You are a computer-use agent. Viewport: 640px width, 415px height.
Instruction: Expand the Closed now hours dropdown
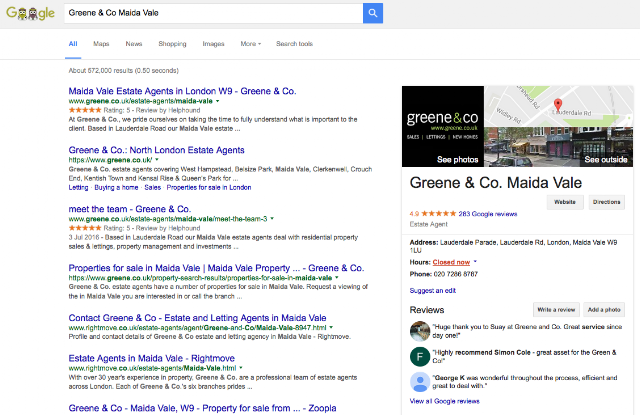click(475, 262)
